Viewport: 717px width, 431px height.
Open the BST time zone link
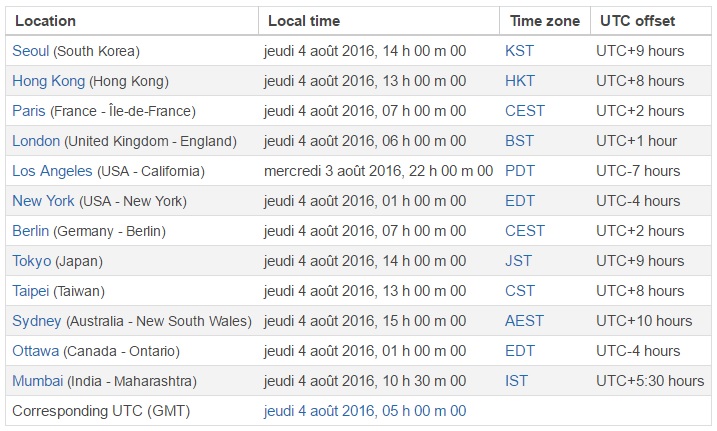519,141
